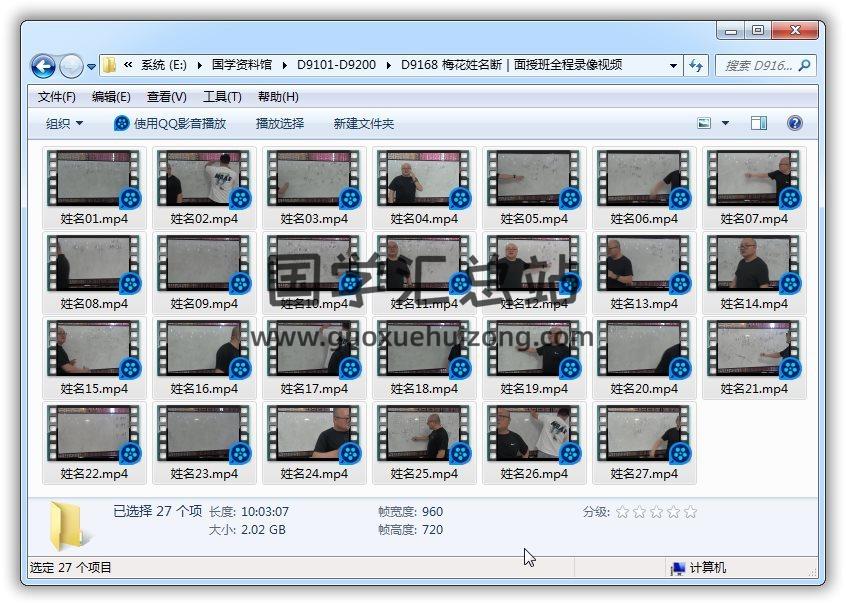Select video file 姓名08.mp4
Viewport: 846px width, 606px height.
(x=94, y=273)
